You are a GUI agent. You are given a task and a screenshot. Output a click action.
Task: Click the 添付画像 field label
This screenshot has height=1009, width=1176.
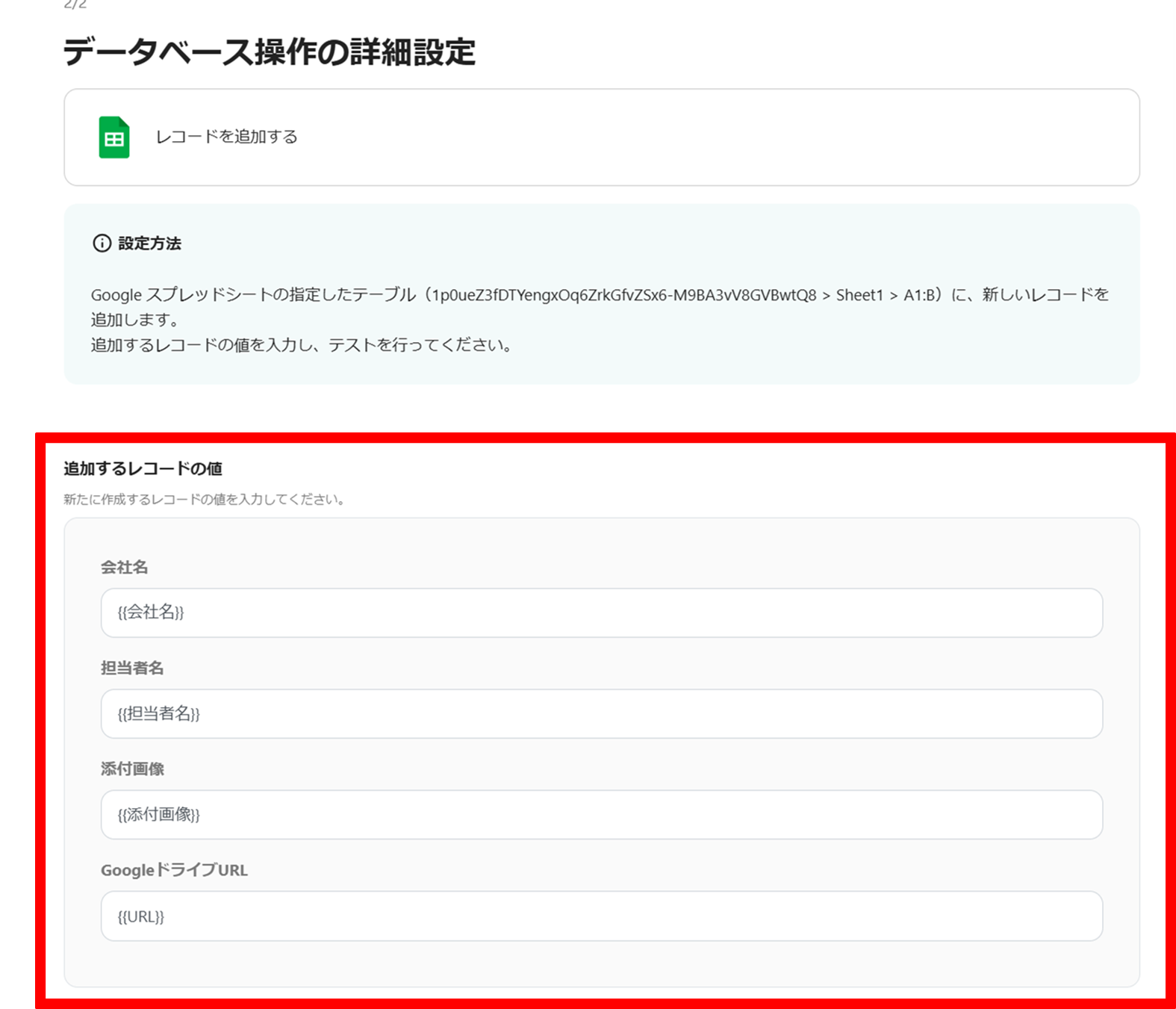(132, 769)
